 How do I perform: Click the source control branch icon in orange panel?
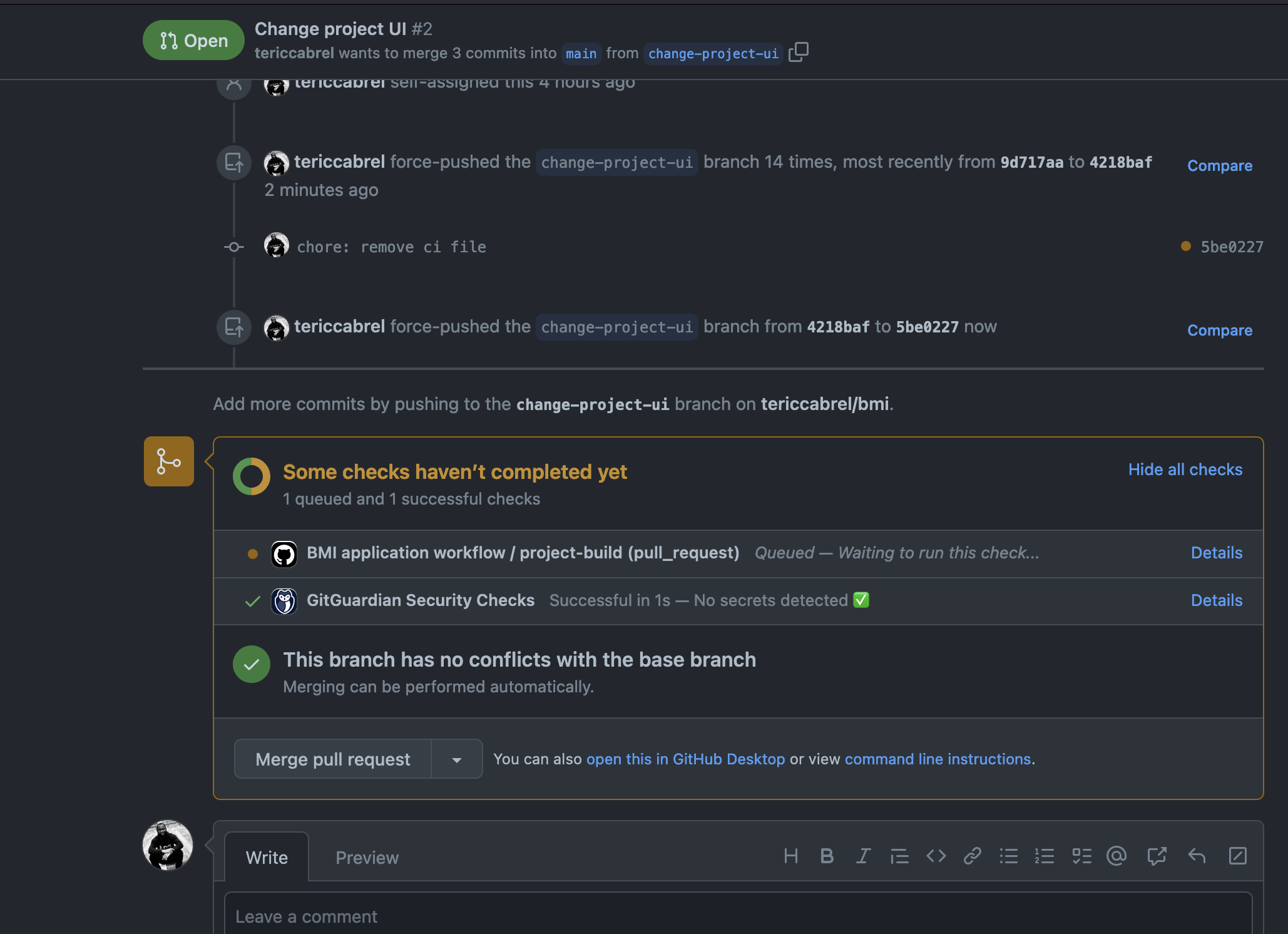pos(168,461)
